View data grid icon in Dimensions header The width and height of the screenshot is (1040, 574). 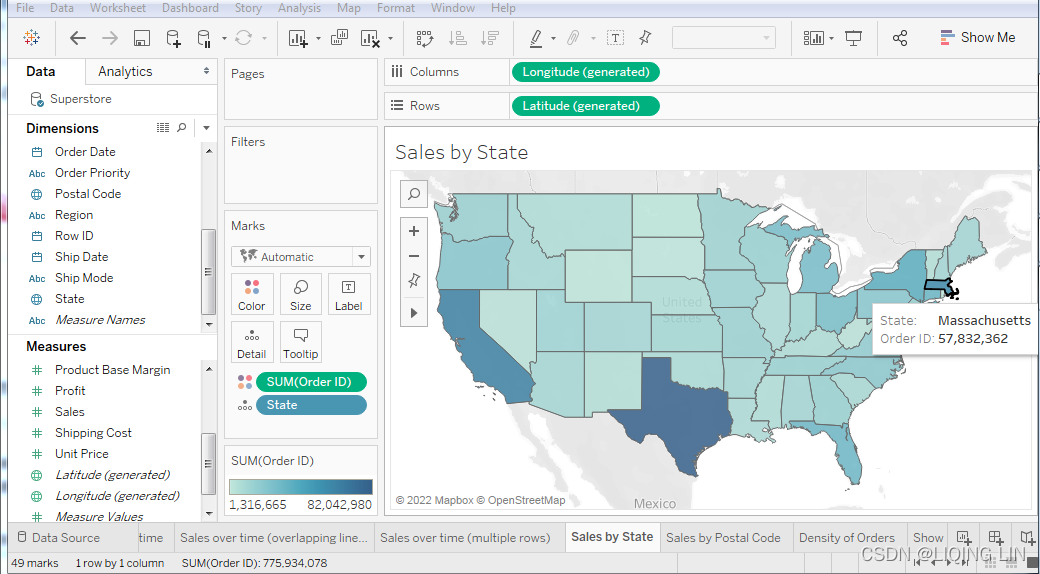[162, 127]
